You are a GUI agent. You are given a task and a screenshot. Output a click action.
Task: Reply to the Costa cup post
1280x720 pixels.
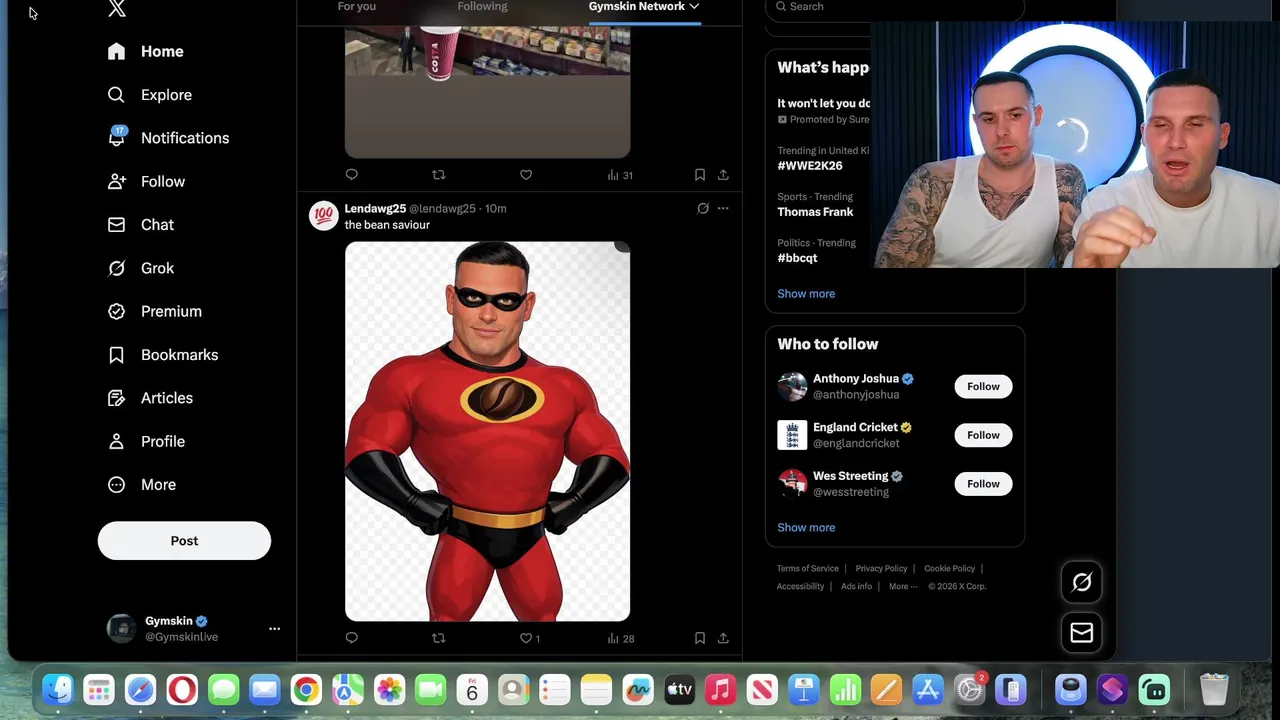tap(351, 175)
